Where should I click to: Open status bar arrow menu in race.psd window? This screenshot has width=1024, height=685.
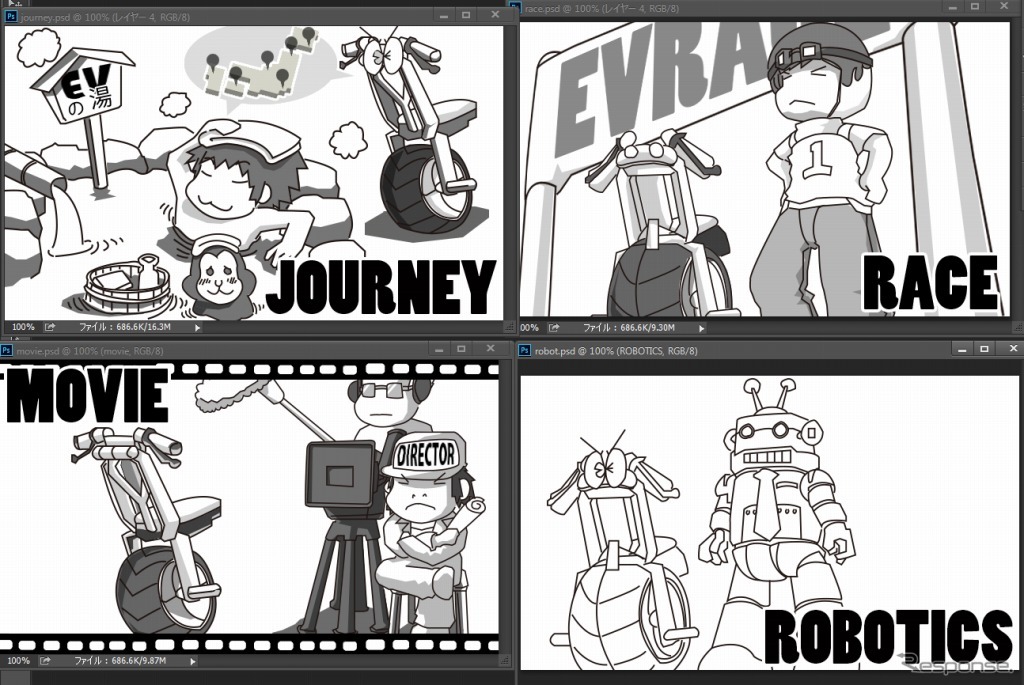click(701, 327)
